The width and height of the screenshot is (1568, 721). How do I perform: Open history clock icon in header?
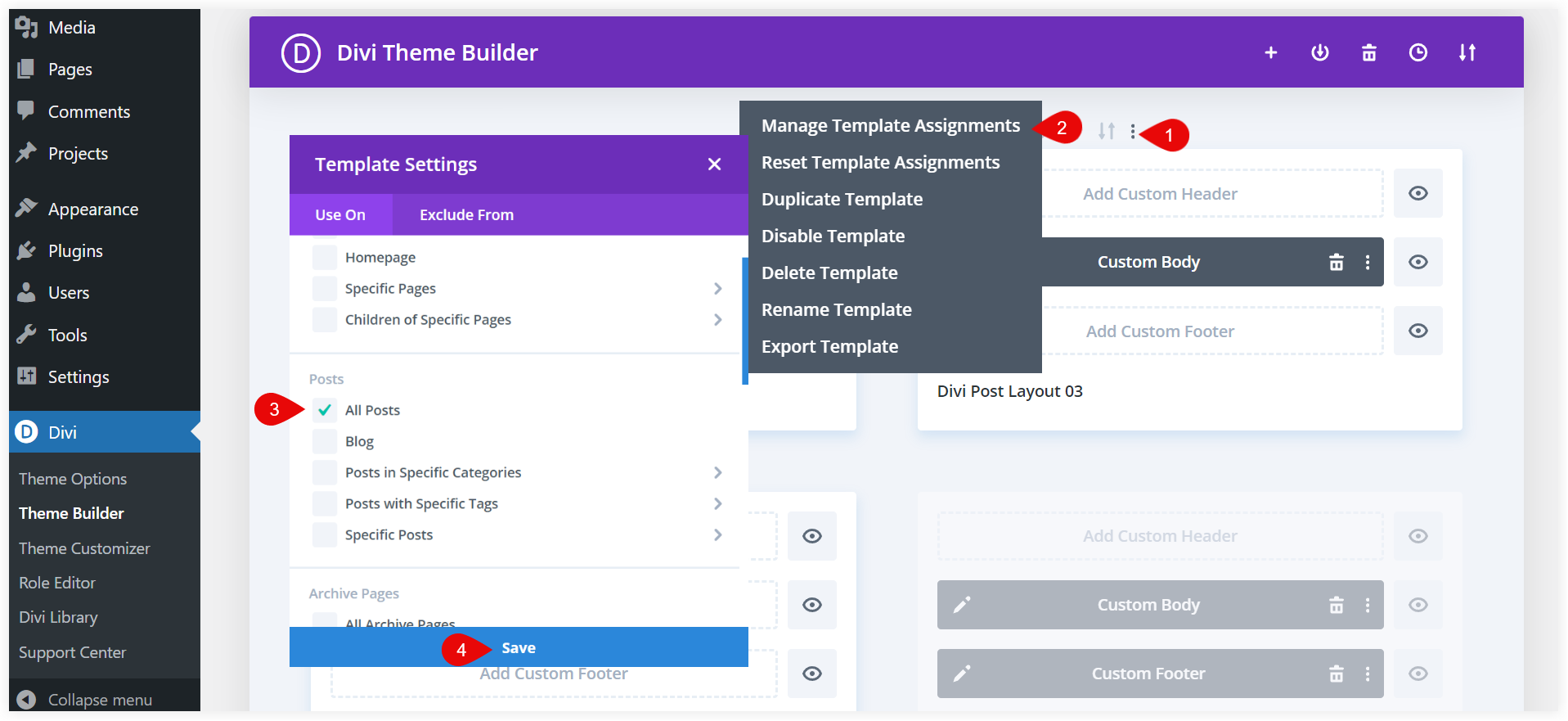coord(1417,52)
